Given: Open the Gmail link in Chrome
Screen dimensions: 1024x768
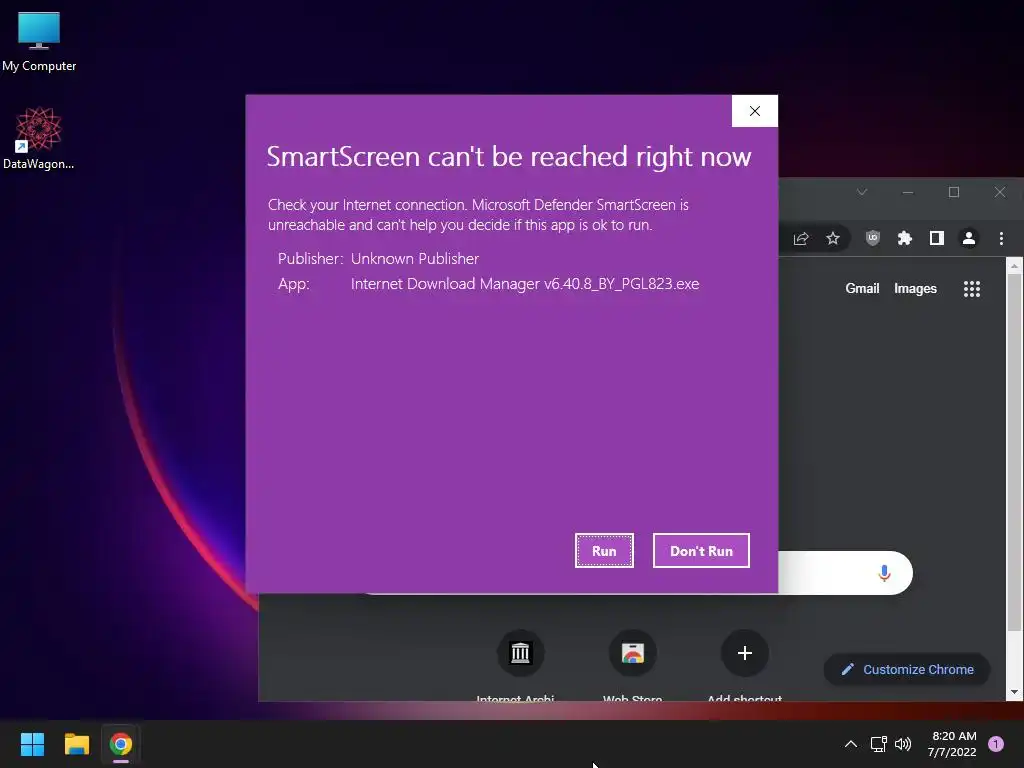Looking at the screenshot, I should [862, 289].
